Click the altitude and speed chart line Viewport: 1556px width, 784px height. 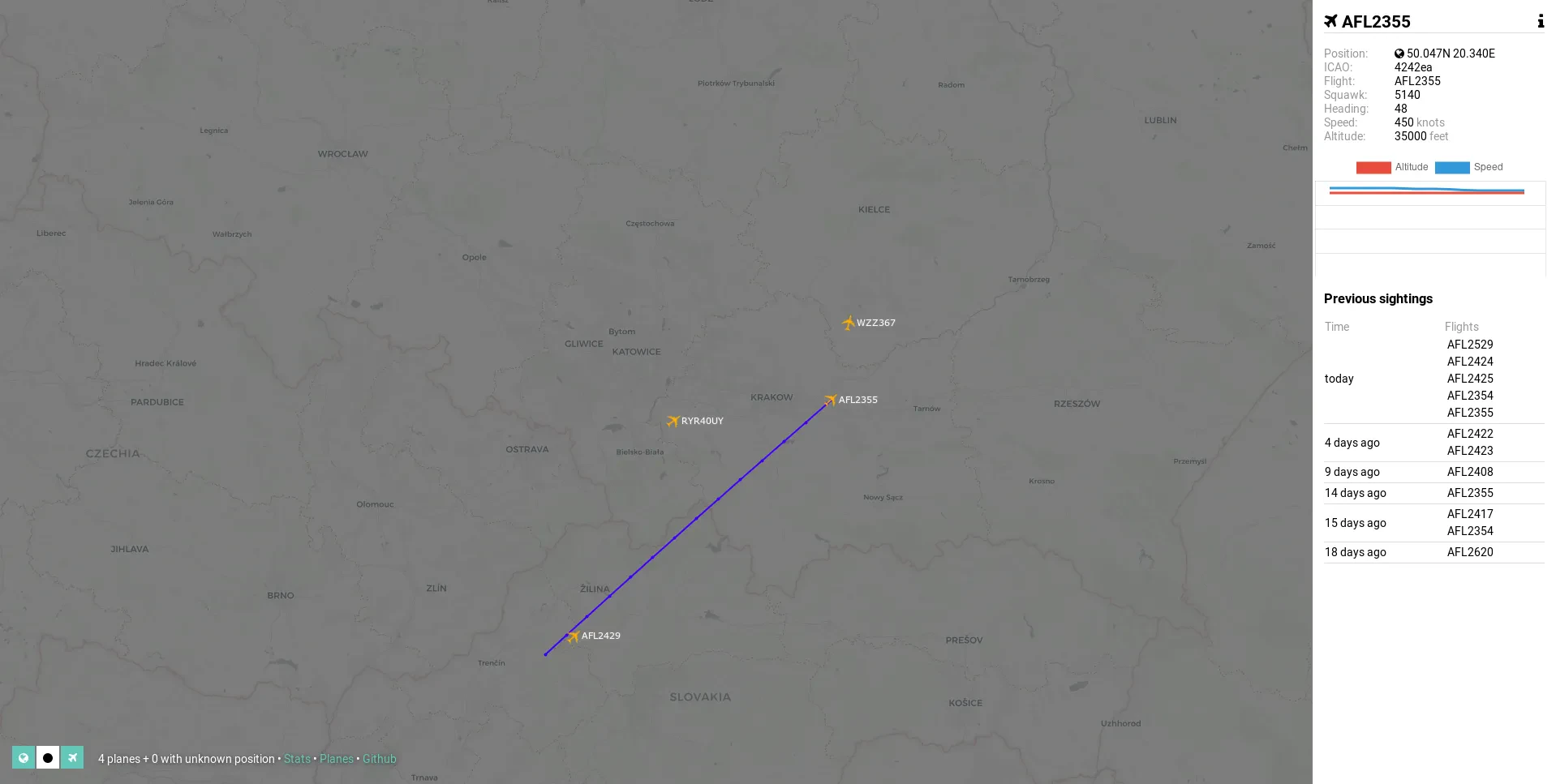pos(1426,191)
